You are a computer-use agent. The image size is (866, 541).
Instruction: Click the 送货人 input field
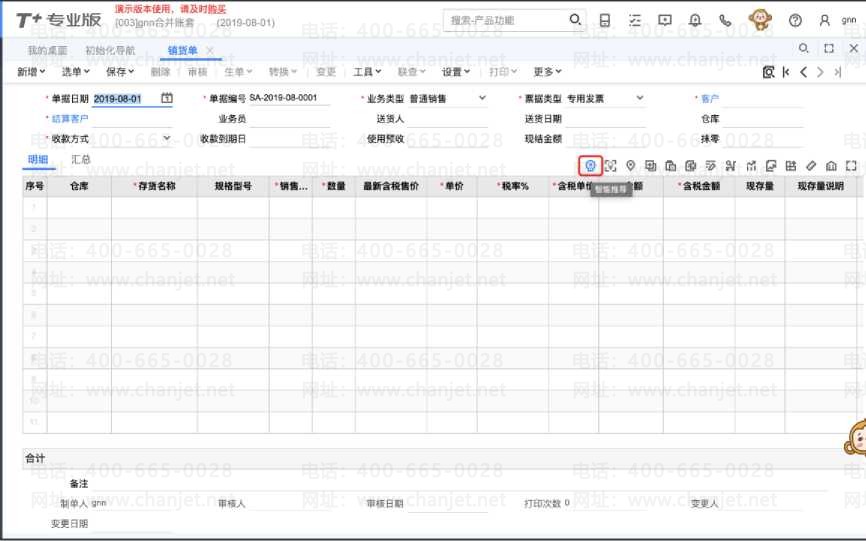[447, 119]
